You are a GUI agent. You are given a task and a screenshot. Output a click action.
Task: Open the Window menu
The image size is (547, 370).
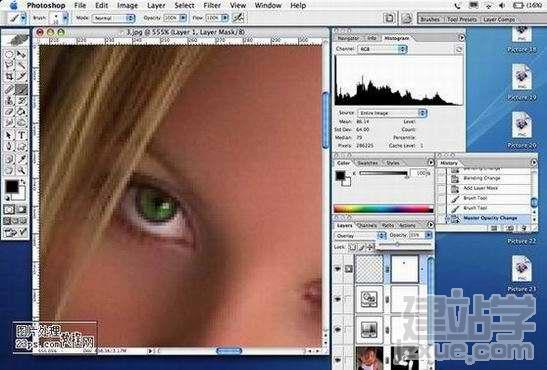268,6
